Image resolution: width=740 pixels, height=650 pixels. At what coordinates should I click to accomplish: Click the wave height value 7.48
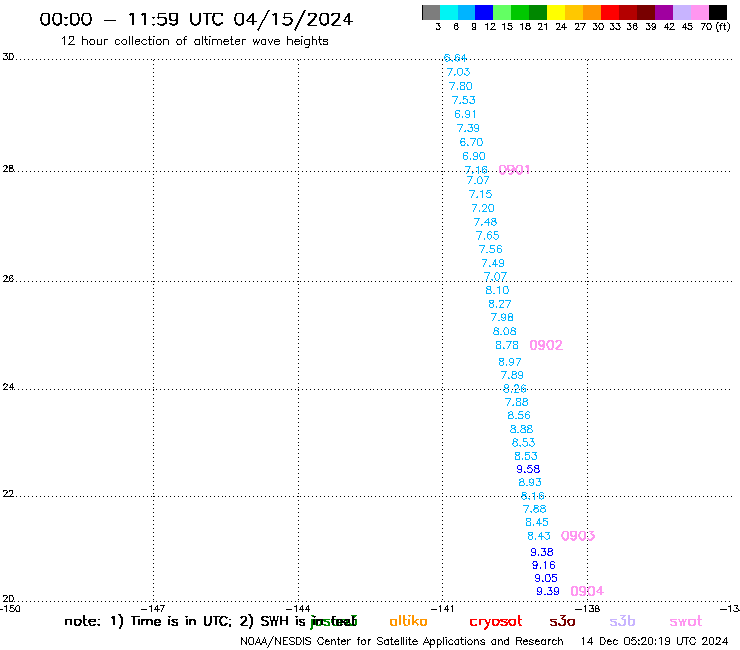485,222
